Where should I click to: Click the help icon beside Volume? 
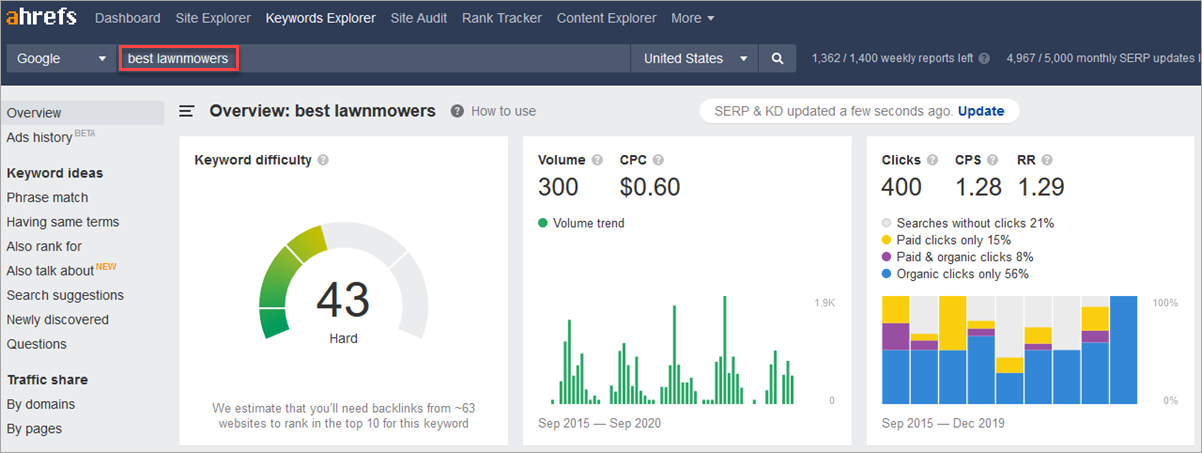tap(597, 160)
